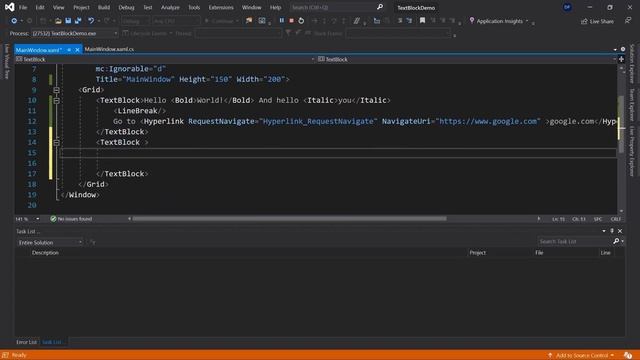Open the Extensions menu
This screenshot has height=360, width=640.
pyautogui.click(x=221, y=7)
